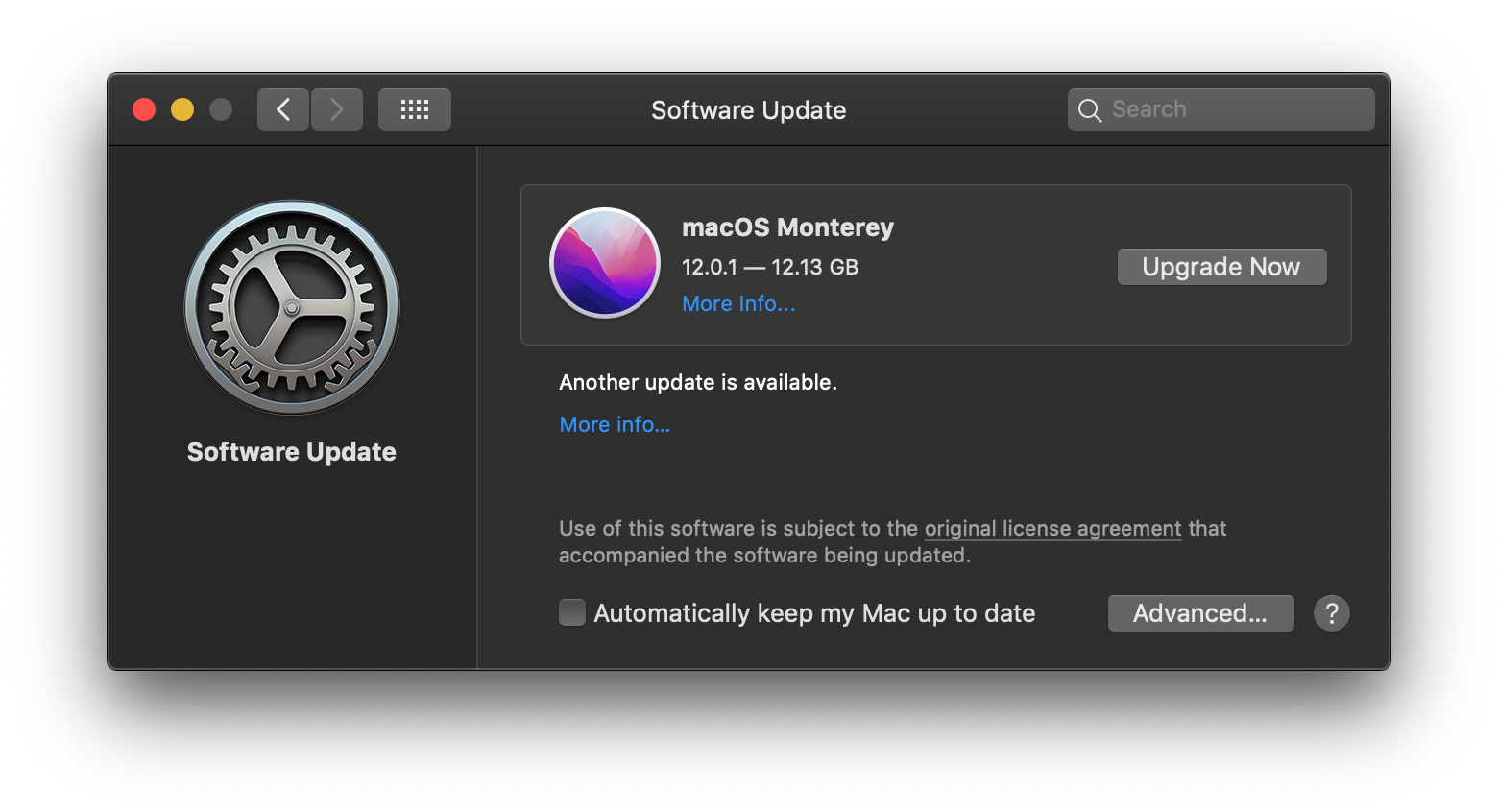The width and height of the screenshot is (1498, 812).
Task: Close the window with the red button
Action: [x=144, y=109]
